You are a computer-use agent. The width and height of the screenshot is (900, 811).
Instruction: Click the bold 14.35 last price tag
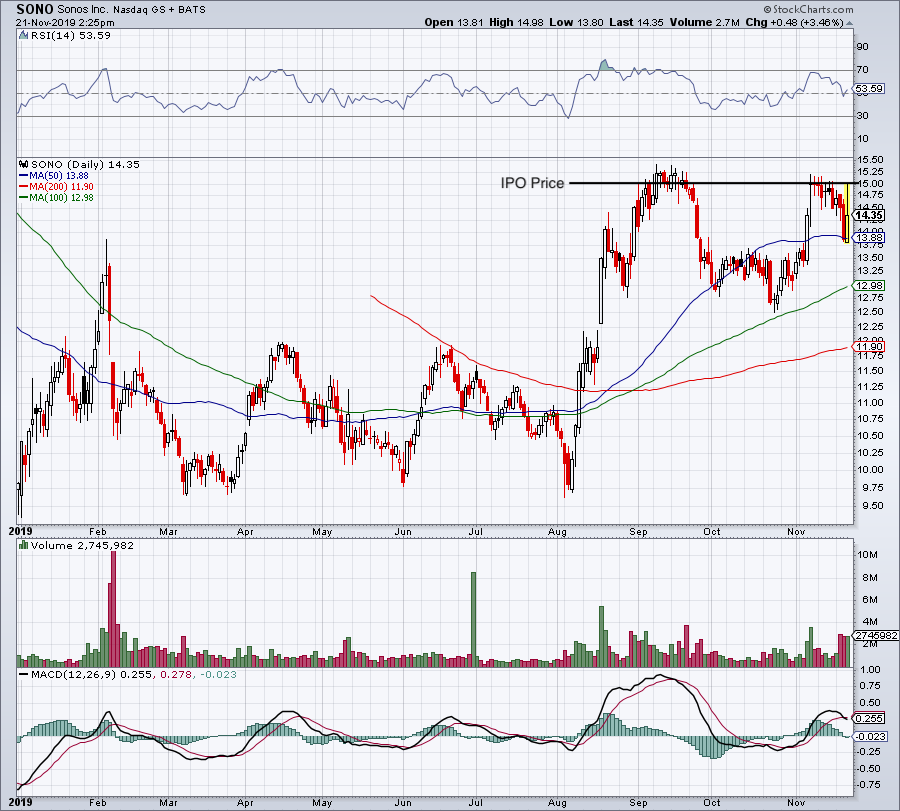coord(868,216)
